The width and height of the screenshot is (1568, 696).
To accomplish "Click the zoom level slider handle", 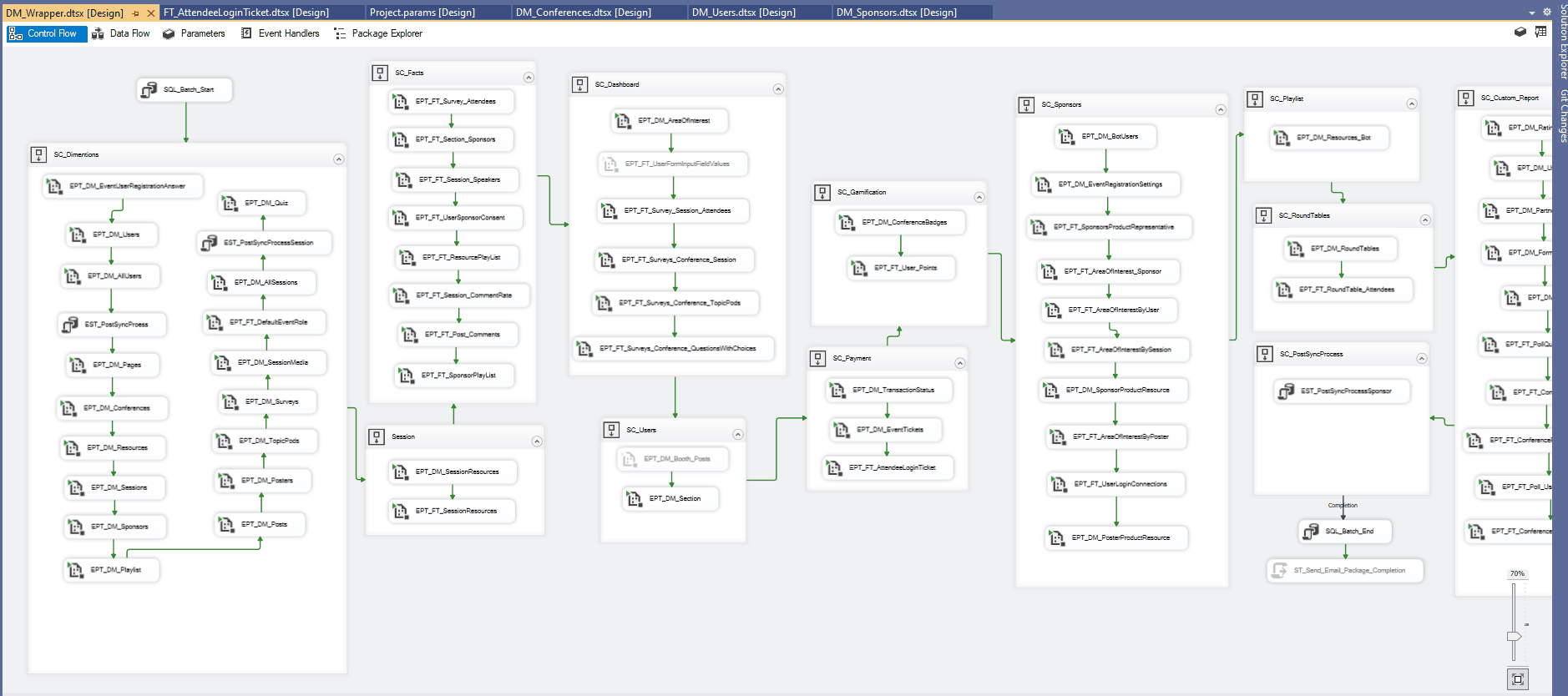I will point(1514,636).
